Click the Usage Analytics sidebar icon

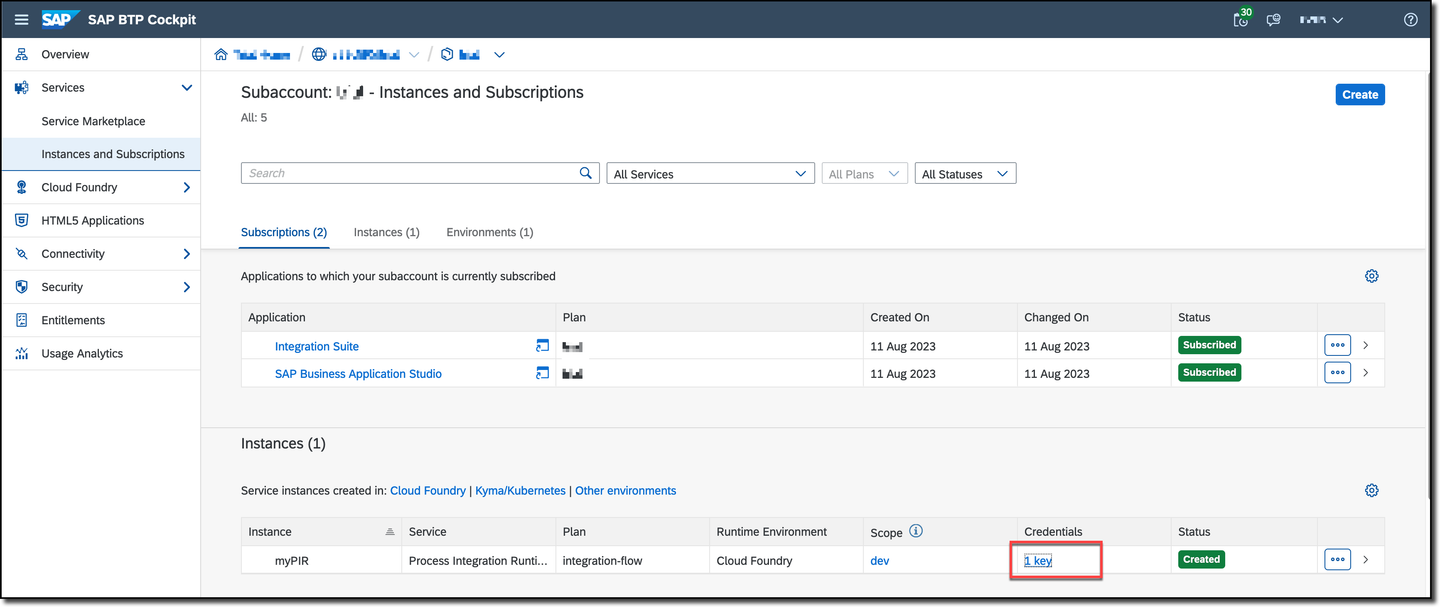(x=22, y=353)
